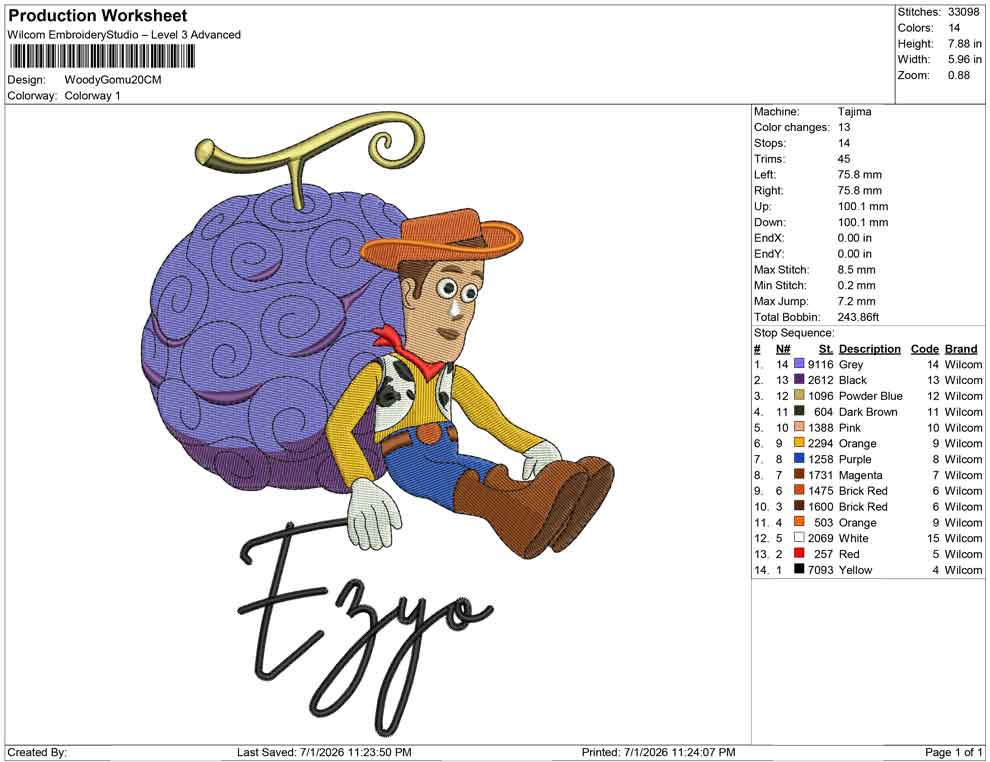Viewport: 990px width, 762px height.
Task: Click the Page 1 of 1 footer text
Action: (x=953, y=752)
